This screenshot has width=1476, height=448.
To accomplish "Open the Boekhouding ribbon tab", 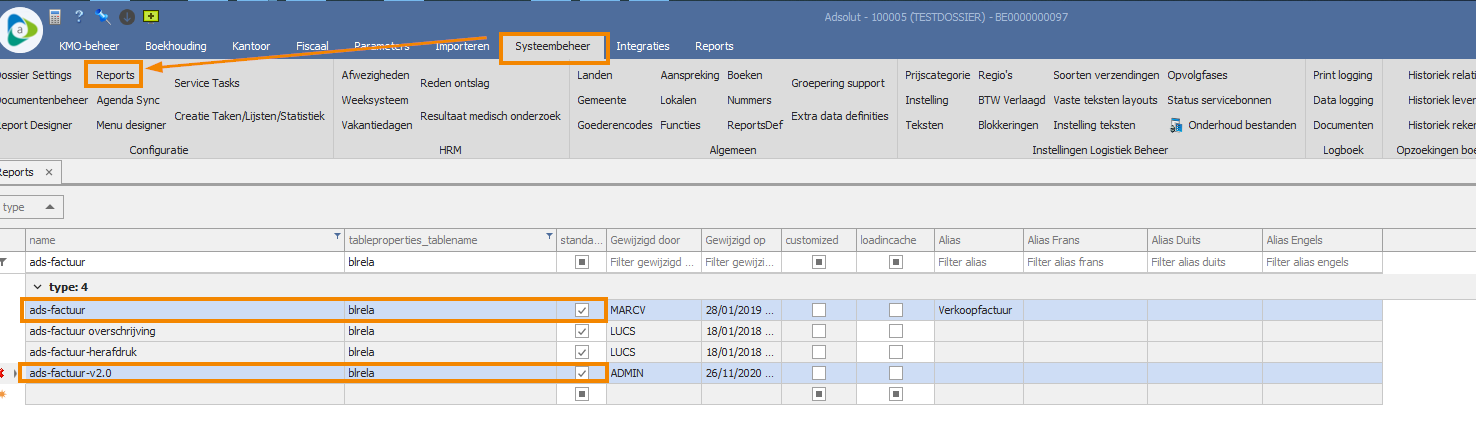I will [176, 46].
